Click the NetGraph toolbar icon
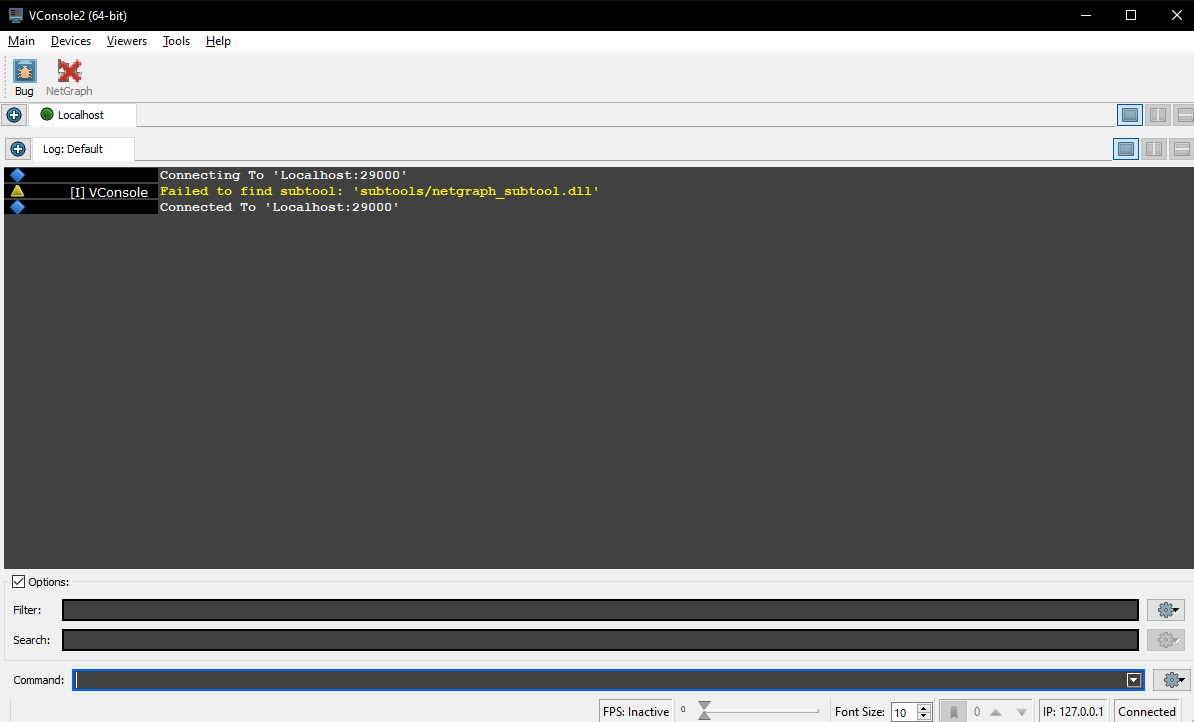Screen dimensions: 1194x722 point(69,77)
